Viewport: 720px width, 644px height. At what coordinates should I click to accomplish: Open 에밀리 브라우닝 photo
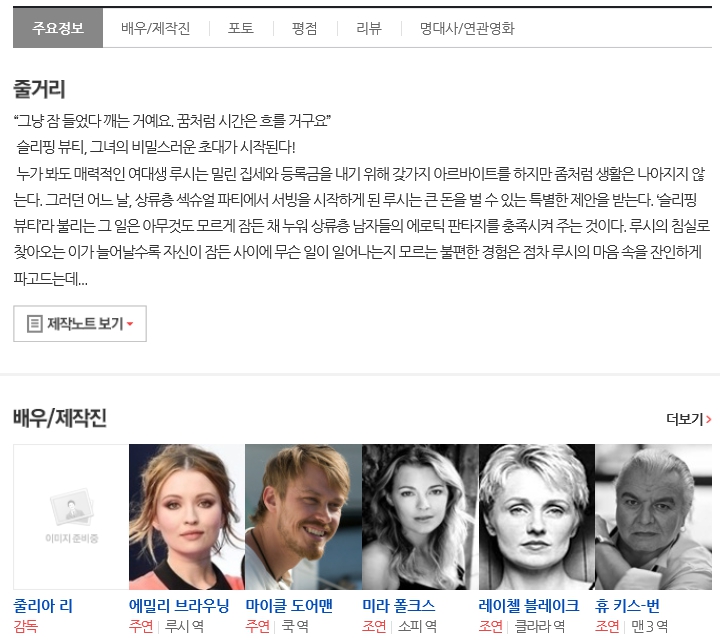(x=186, y=516)
